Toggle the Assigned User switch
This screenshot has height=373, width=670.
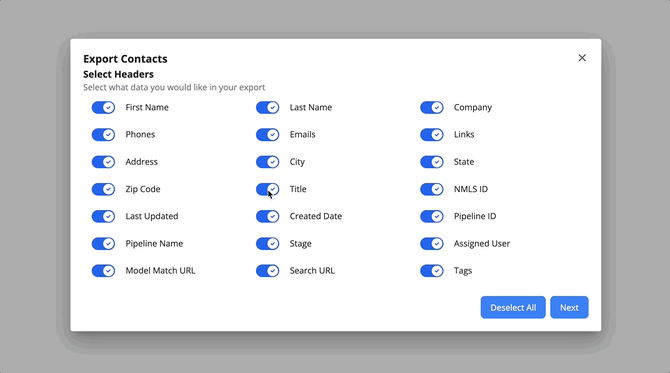click(x=432, y=244)
